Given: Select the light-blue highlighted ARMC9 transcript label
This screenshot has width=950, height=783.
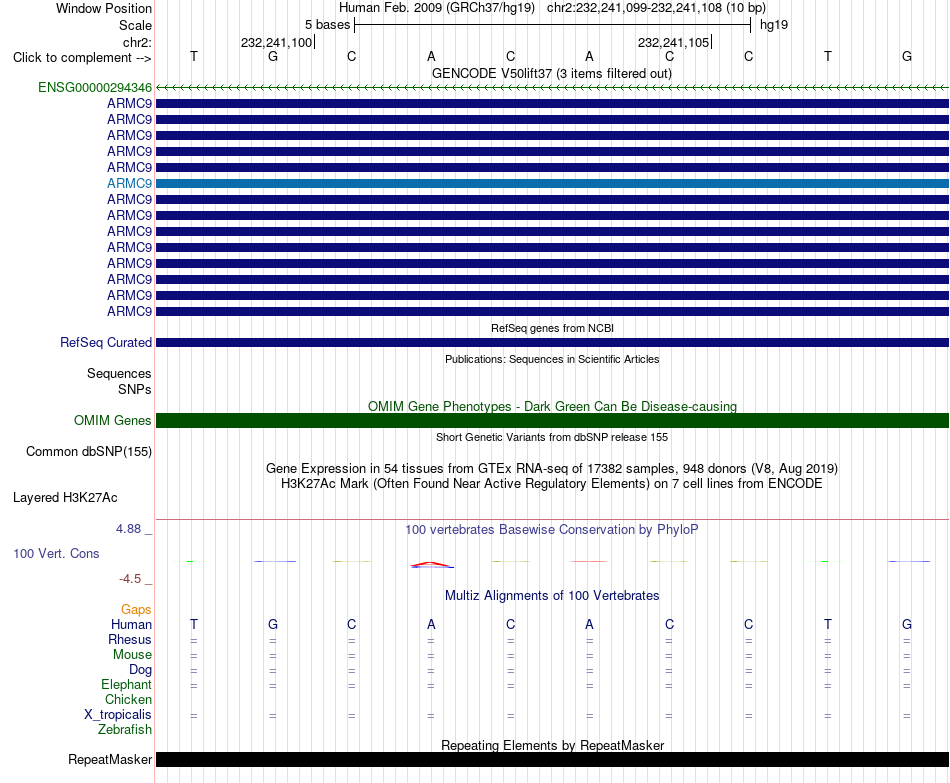Looking at the screenshot, I should coord(130,184).
